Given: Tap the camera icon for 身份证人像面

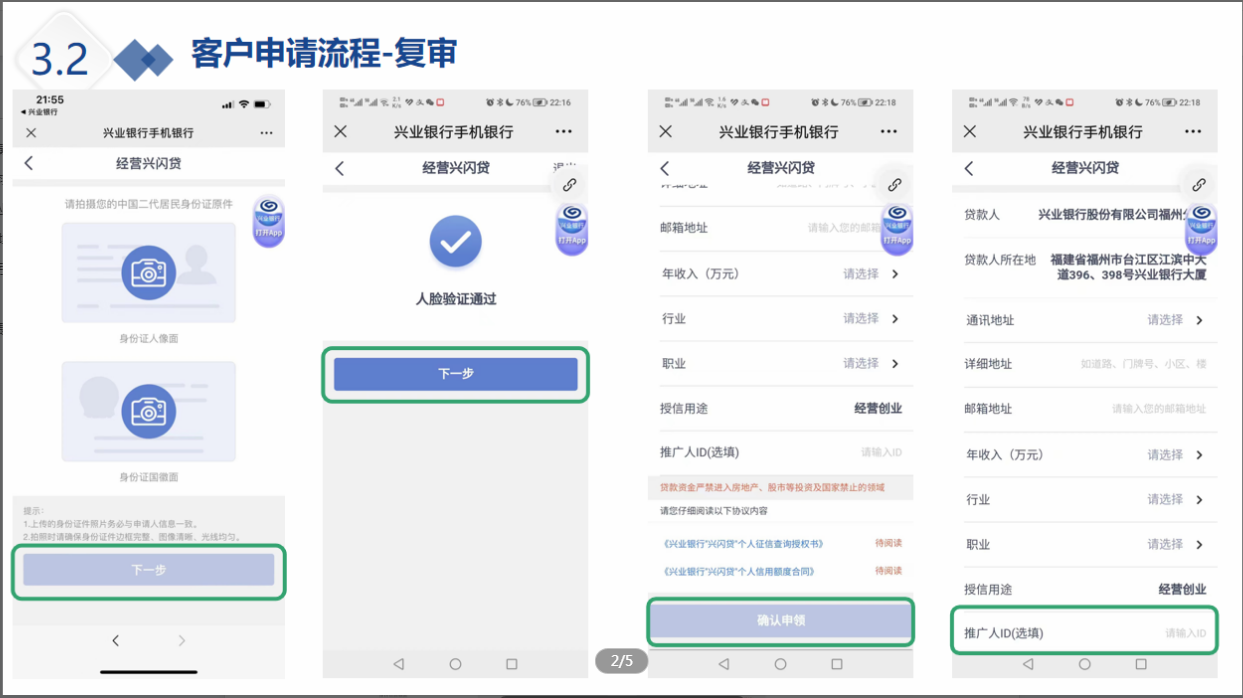Looking at the screenshot, I should [x=148, y=272].
